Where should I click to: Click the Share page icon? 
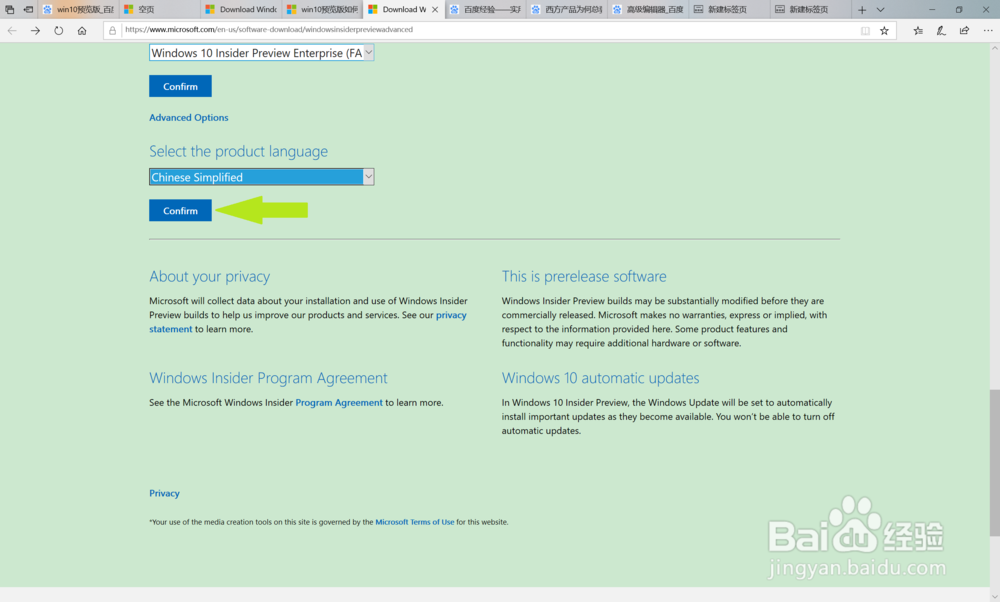click(x=964, y=31)
